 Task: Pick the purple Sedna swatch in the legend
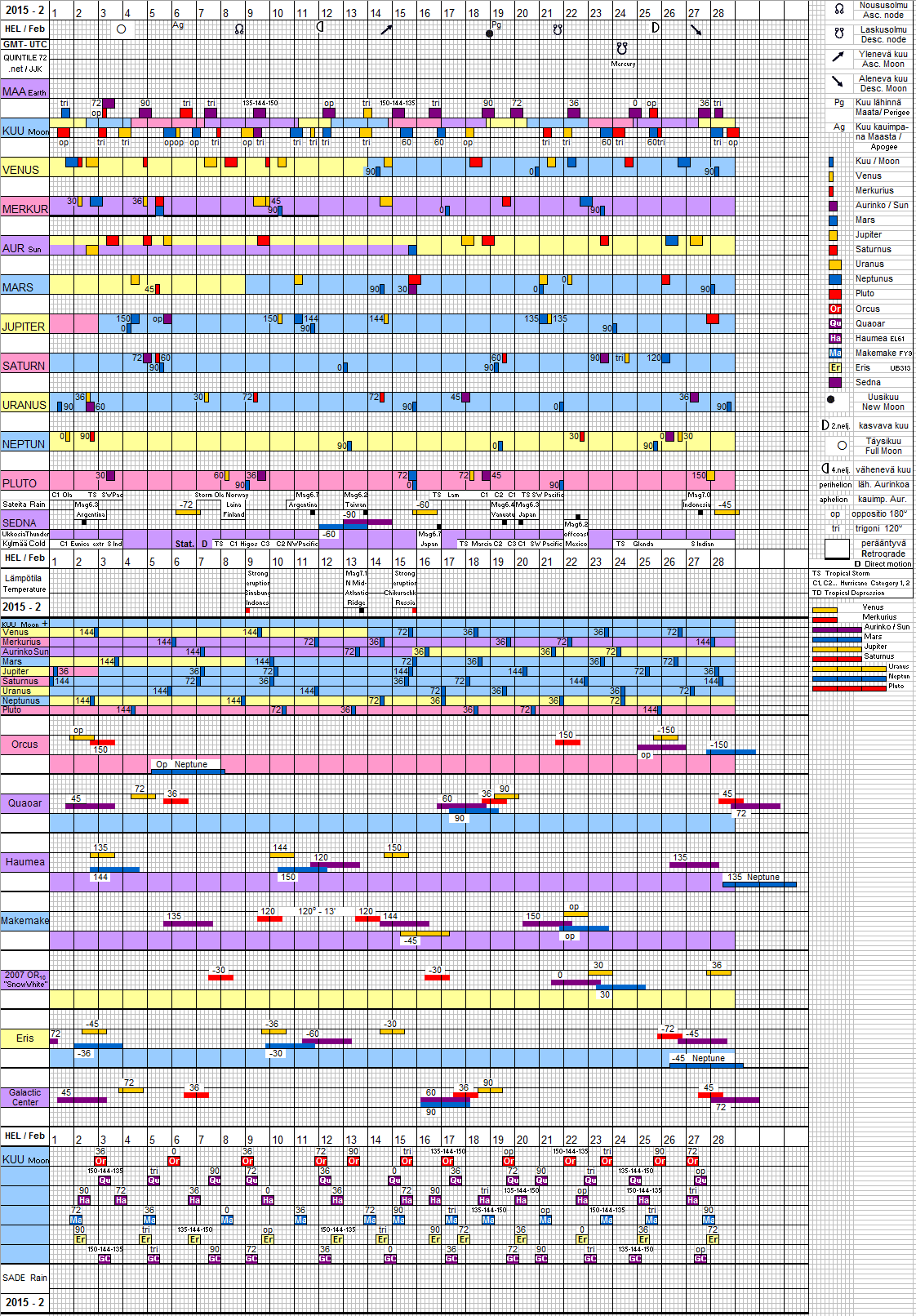[x=834, y=382]
